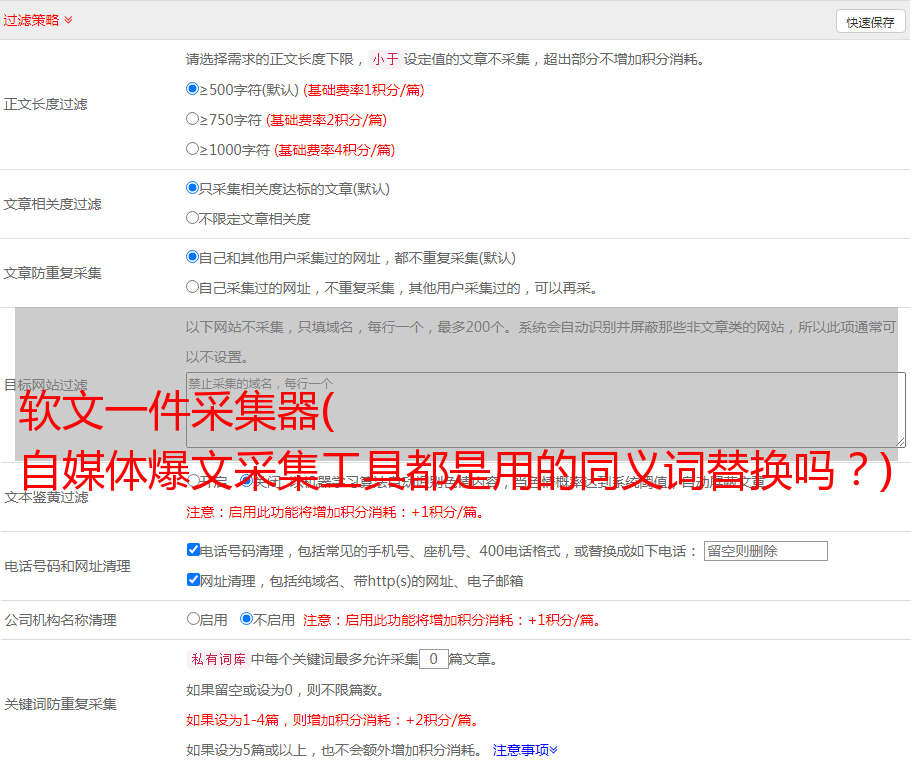Collapse the 过滤策略 section header
The height and width of the screenshot is (768, 912).
click(x=38, y=20)
